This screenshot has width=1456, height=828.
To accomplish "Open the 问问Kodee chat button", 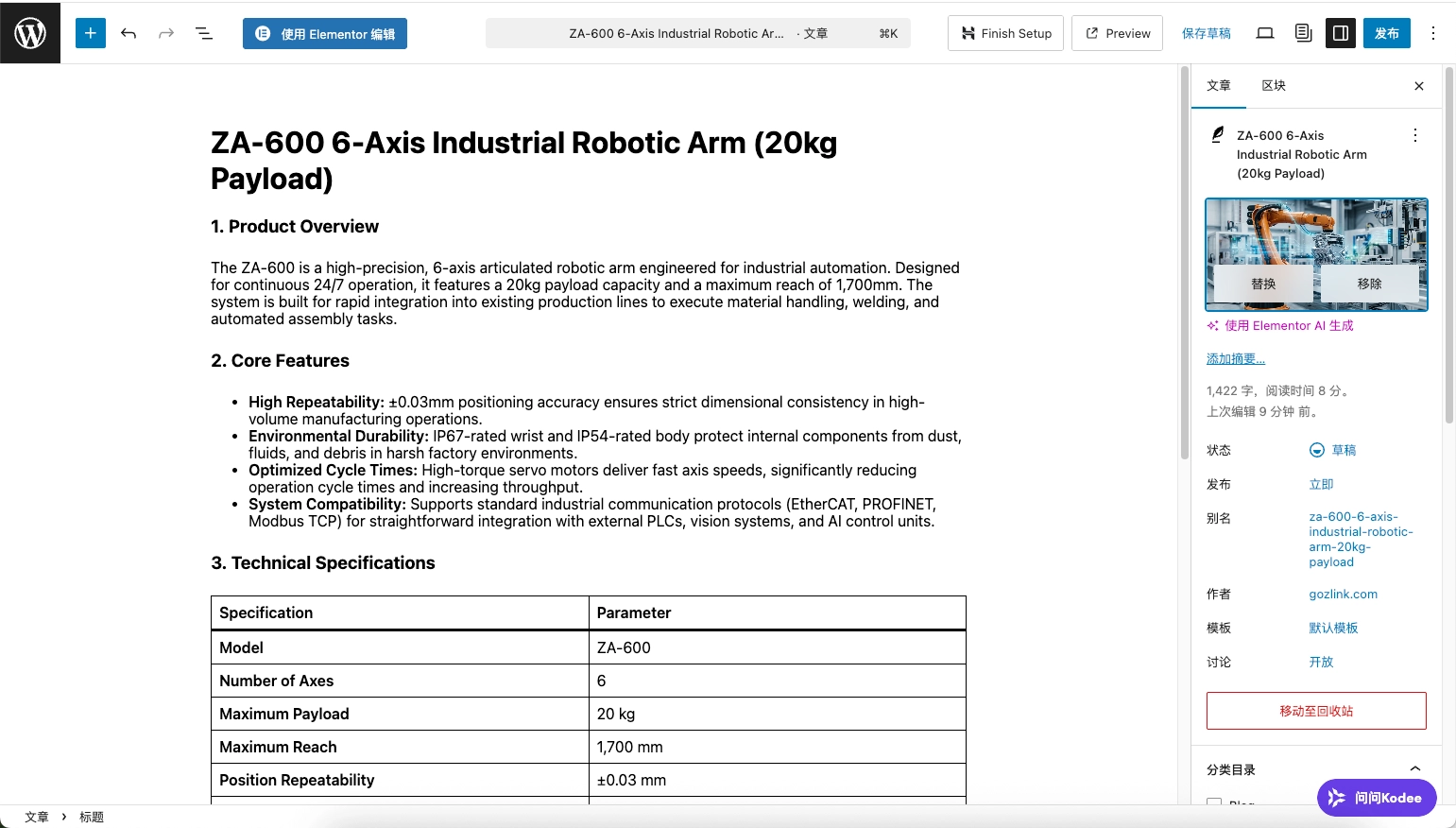I will [x=1377, y=798].
